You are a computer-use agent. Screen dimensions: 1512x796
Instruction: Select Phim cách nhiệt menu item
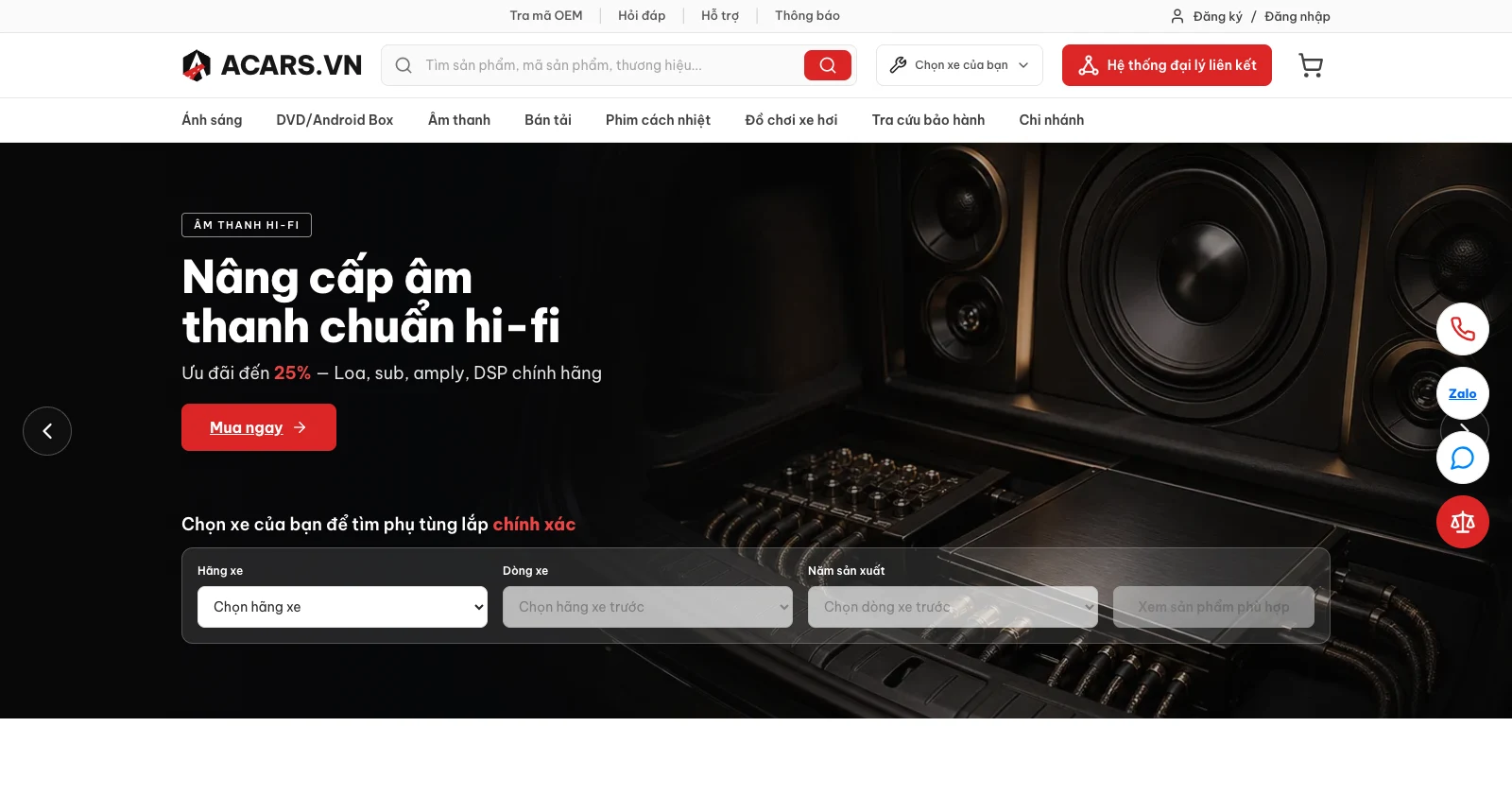tap(658, 120)
